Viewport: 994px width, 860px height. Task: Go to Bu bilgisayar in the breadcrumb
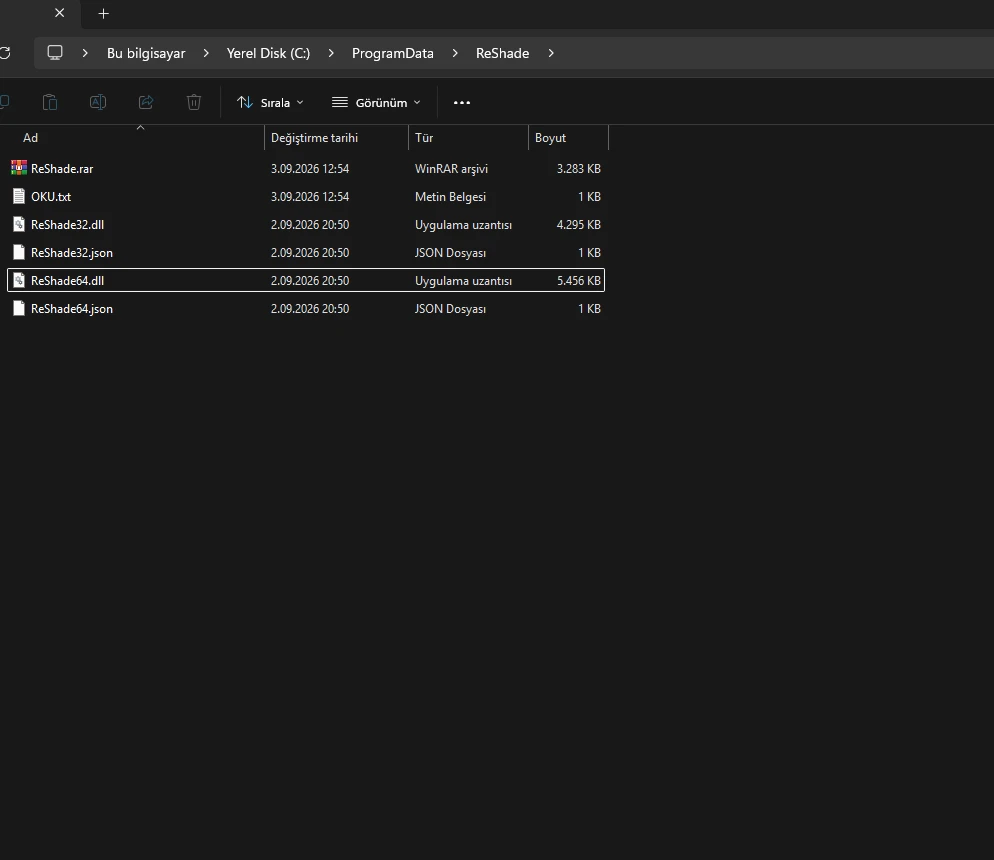coord(146,53)
